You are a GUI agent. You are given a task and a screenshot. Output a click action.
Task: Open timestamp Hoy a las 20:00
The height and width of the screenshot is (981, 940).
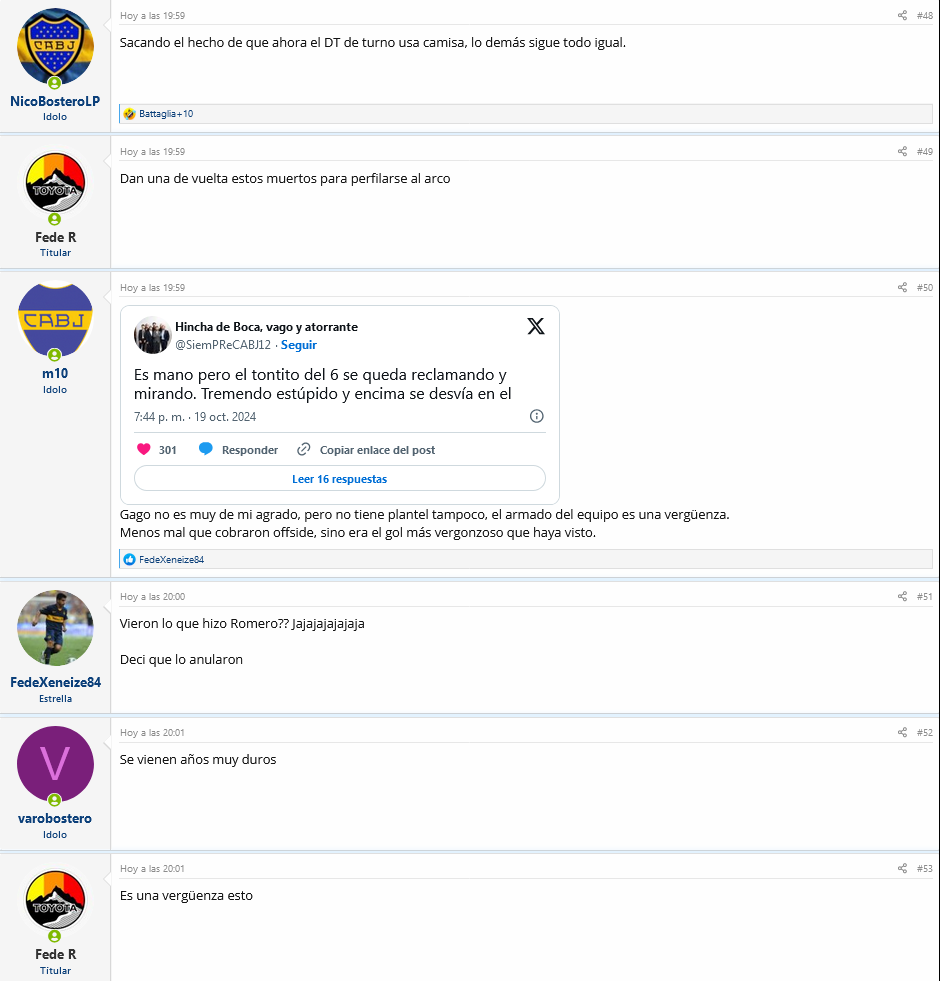click(153, 597)
